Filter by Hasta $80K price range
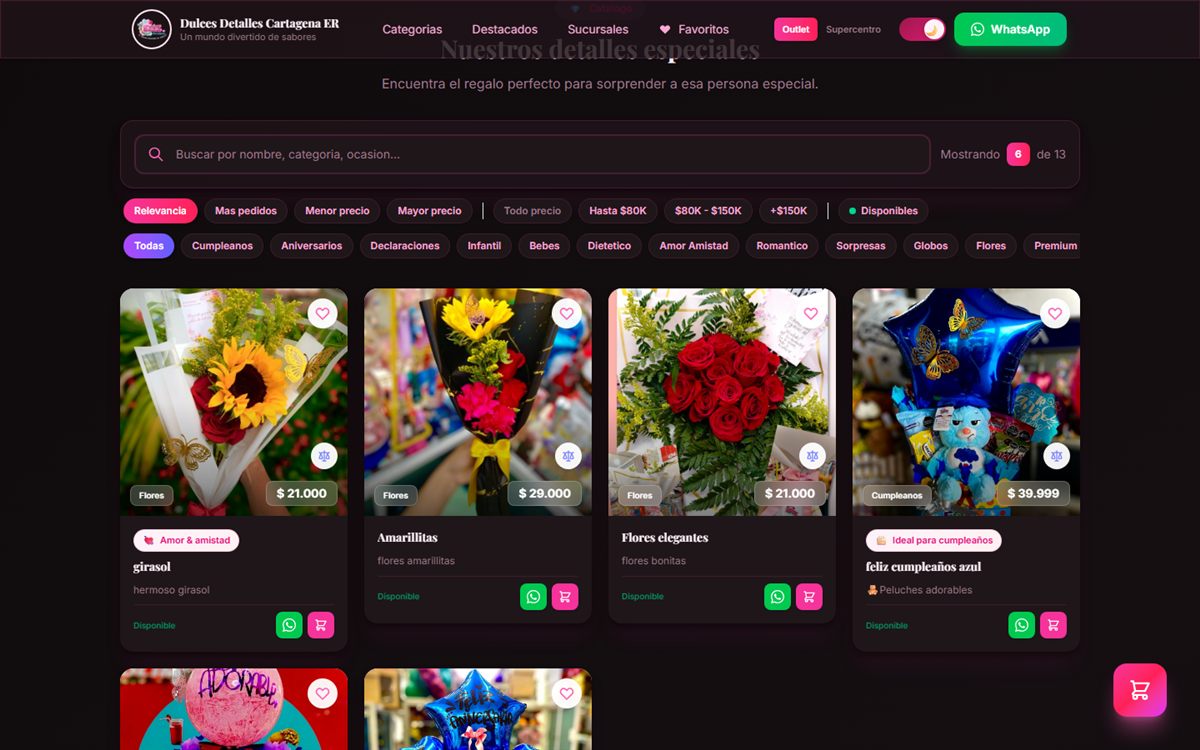This screenshot has width=1200, height=750. coord(618,211)
